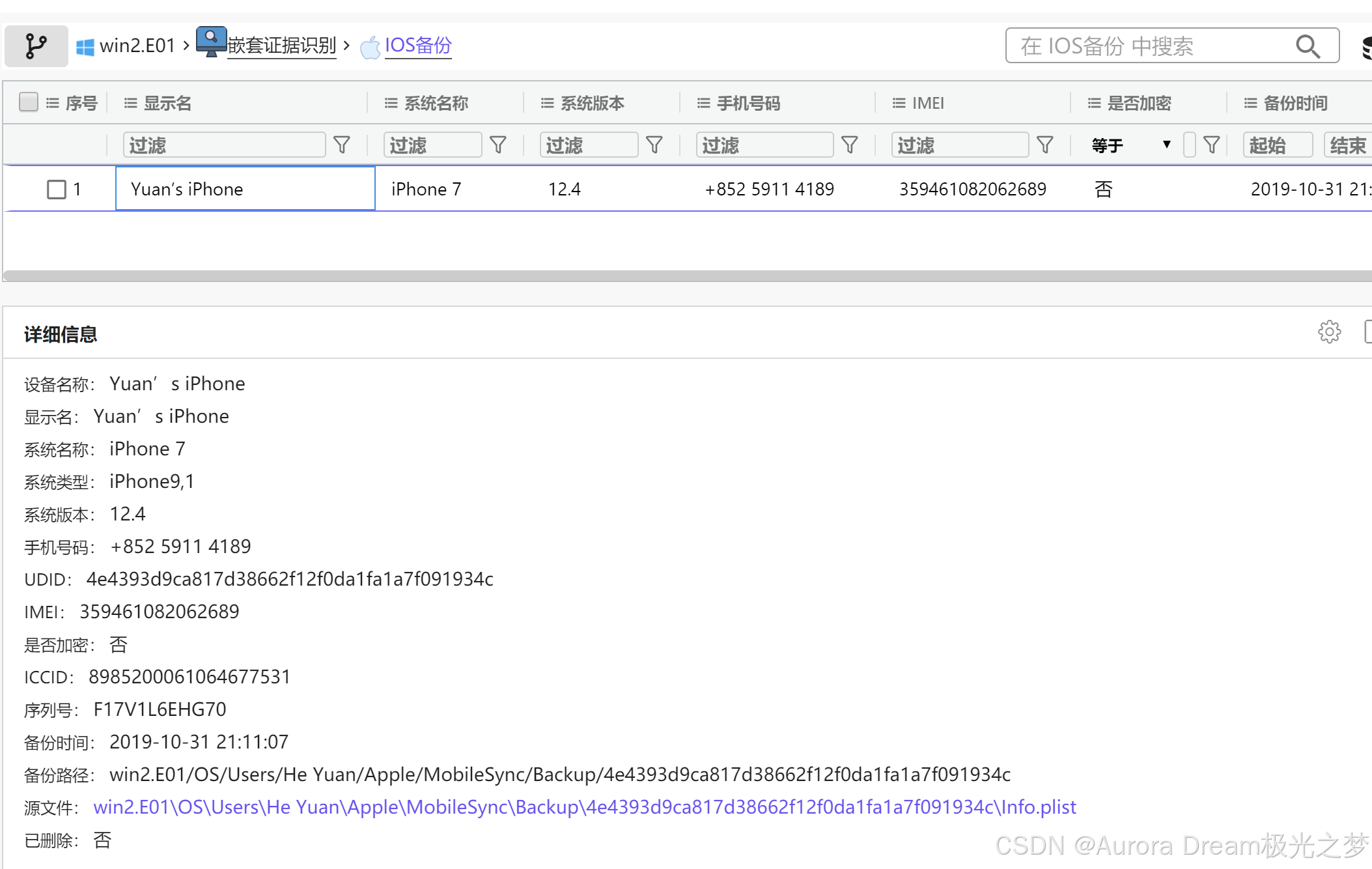Click filter funnel for 系统版本 column

click(x=654, y=145)
